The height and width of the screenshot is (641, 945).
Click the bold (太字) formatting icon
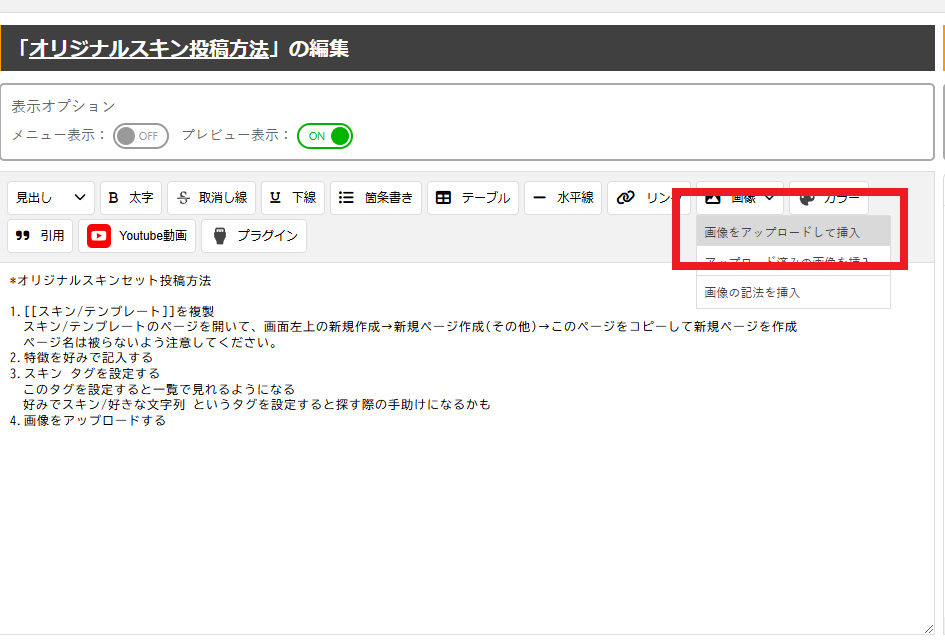114,198
